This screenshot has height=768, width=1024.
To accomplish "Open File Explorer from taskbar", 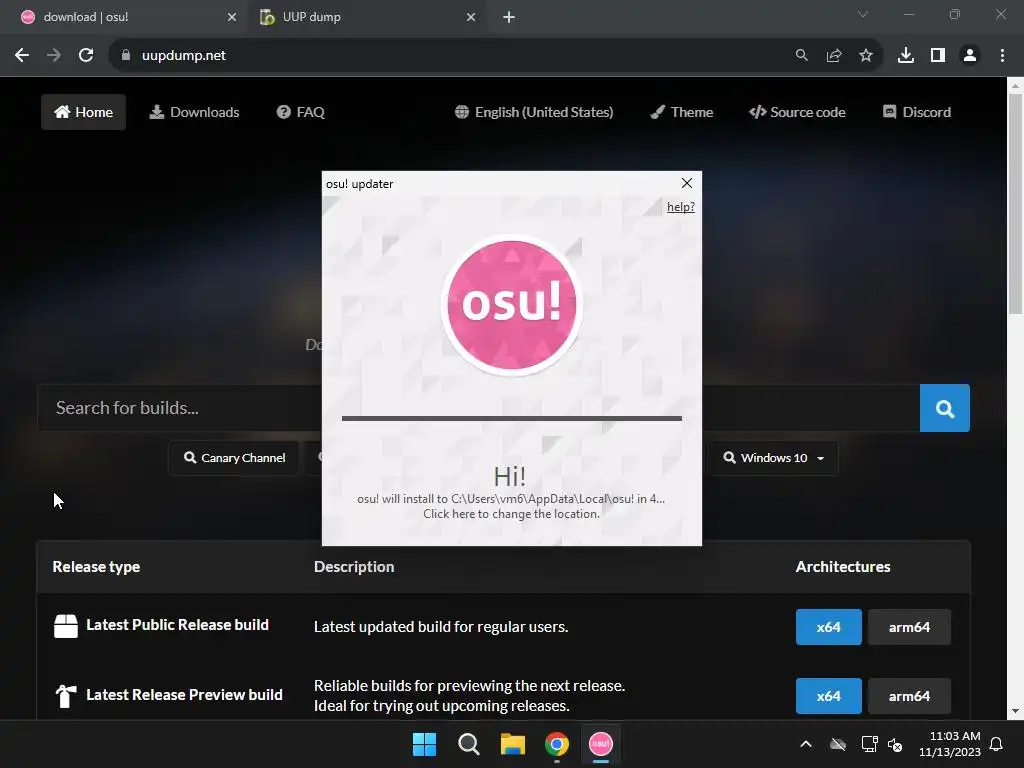I will click(513, 744).
